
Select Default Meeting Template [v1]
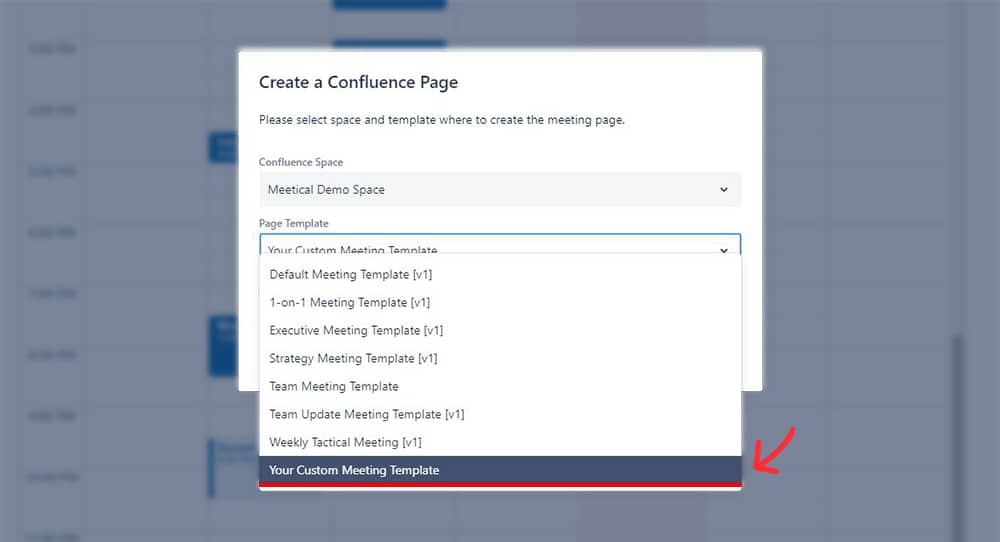(500, 274)
